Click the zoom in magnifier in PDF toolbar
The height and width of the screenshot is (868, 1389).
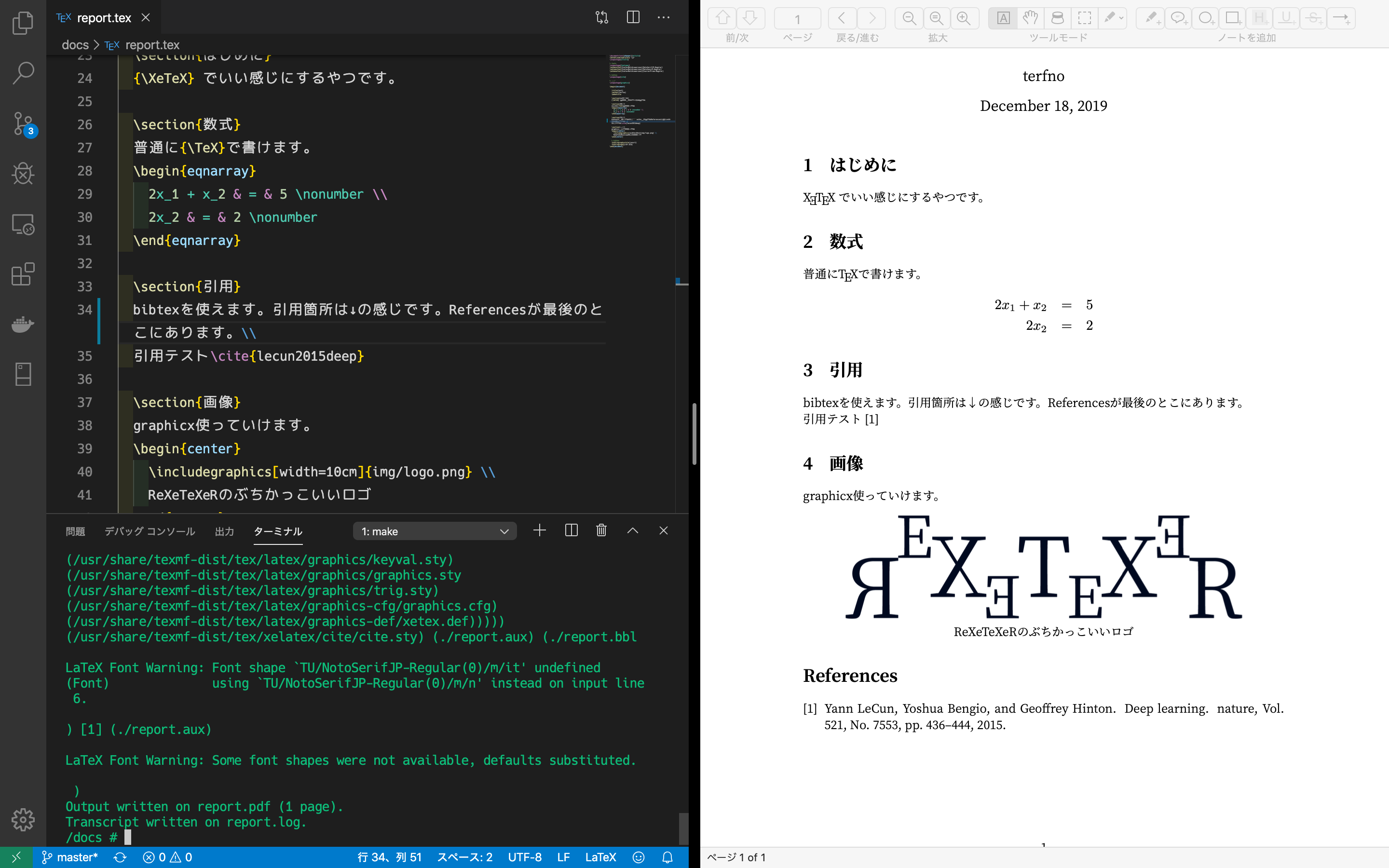pyautogui.click(x=964, y=18)
